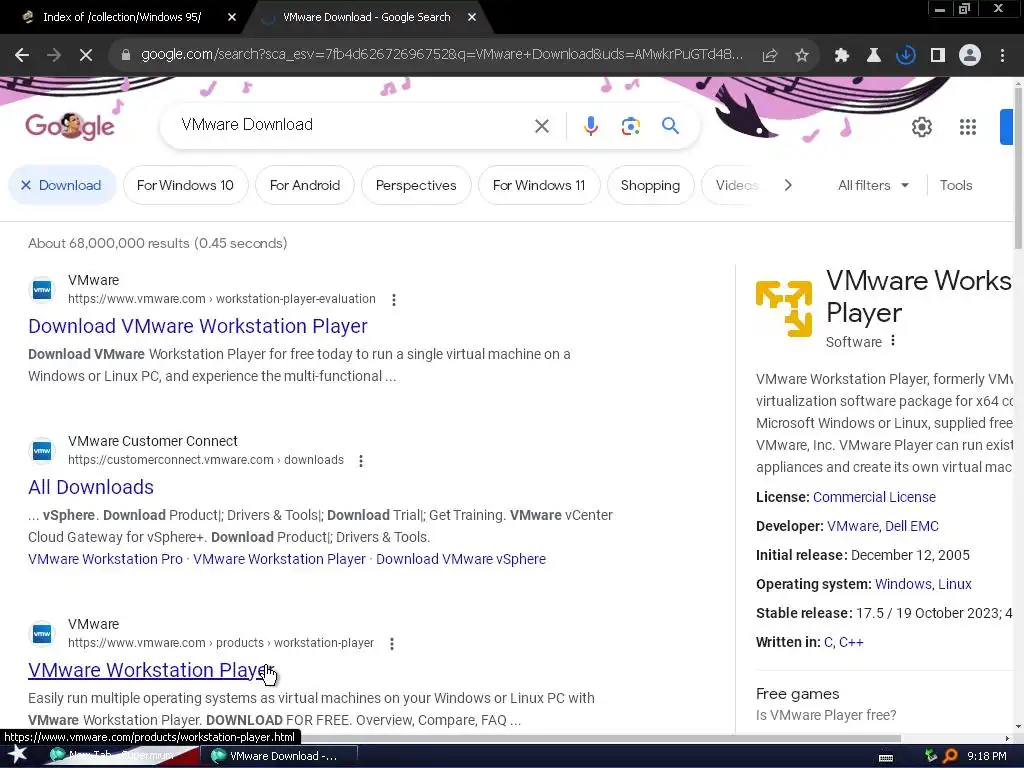Switch to the Index of /collection/Windows 95 tab

point(122,17)
